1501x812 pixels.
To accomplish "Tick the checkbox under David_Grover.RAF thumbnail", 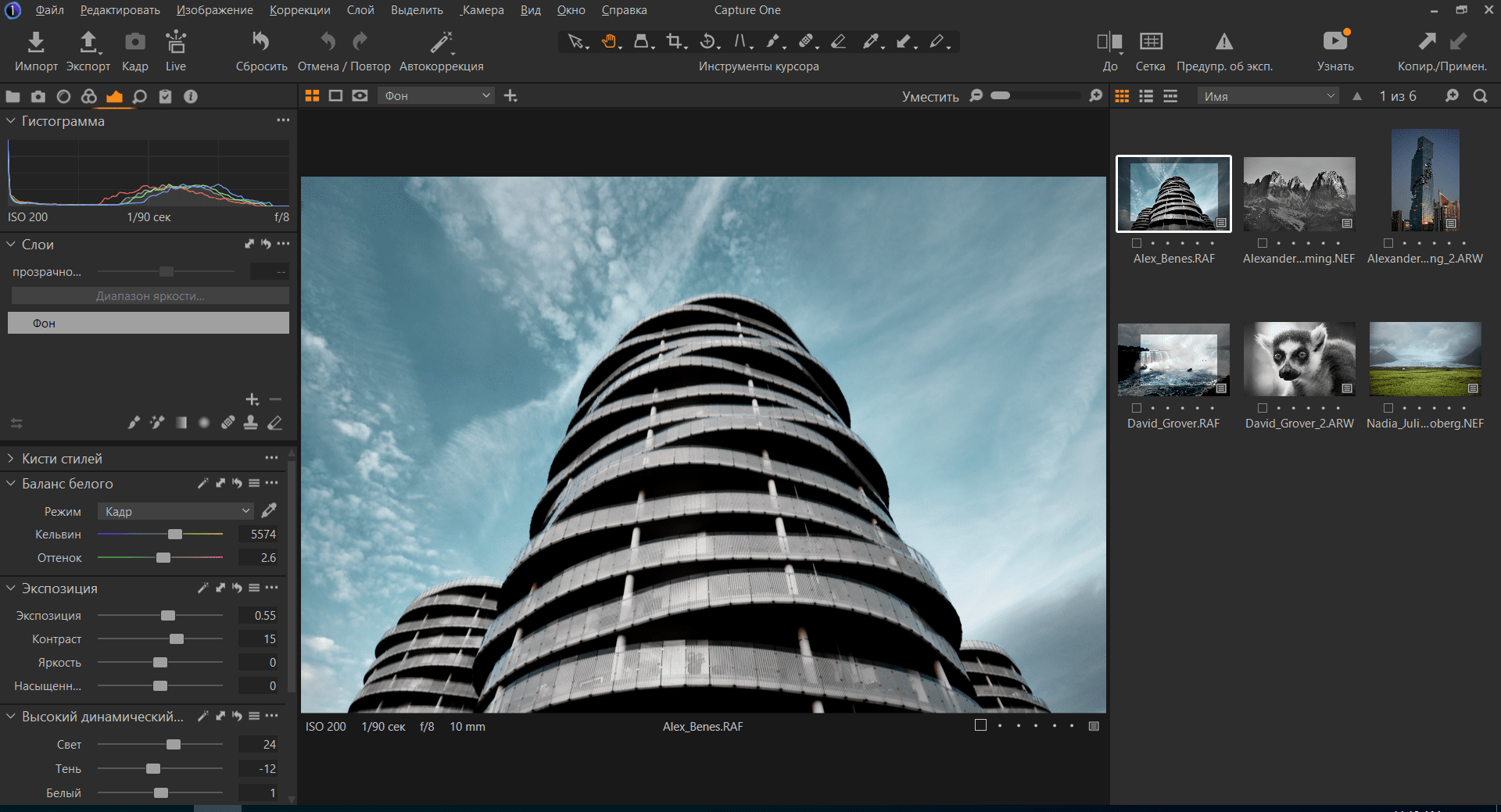I will coord(1137,408).
